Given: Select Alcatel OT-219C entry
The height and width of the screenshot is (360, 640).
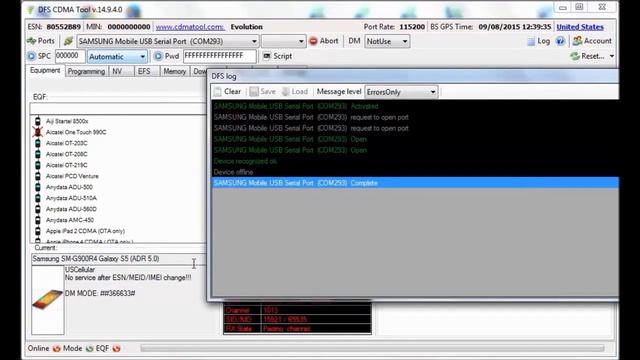Looking at the screenshot, I should [x=67, y=165].
